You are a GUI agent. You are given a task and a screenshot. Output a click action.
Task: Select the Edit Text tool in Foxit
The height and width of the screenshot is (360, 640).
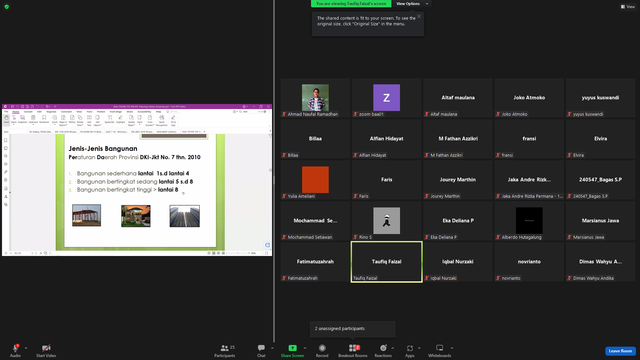coord(89,120)
